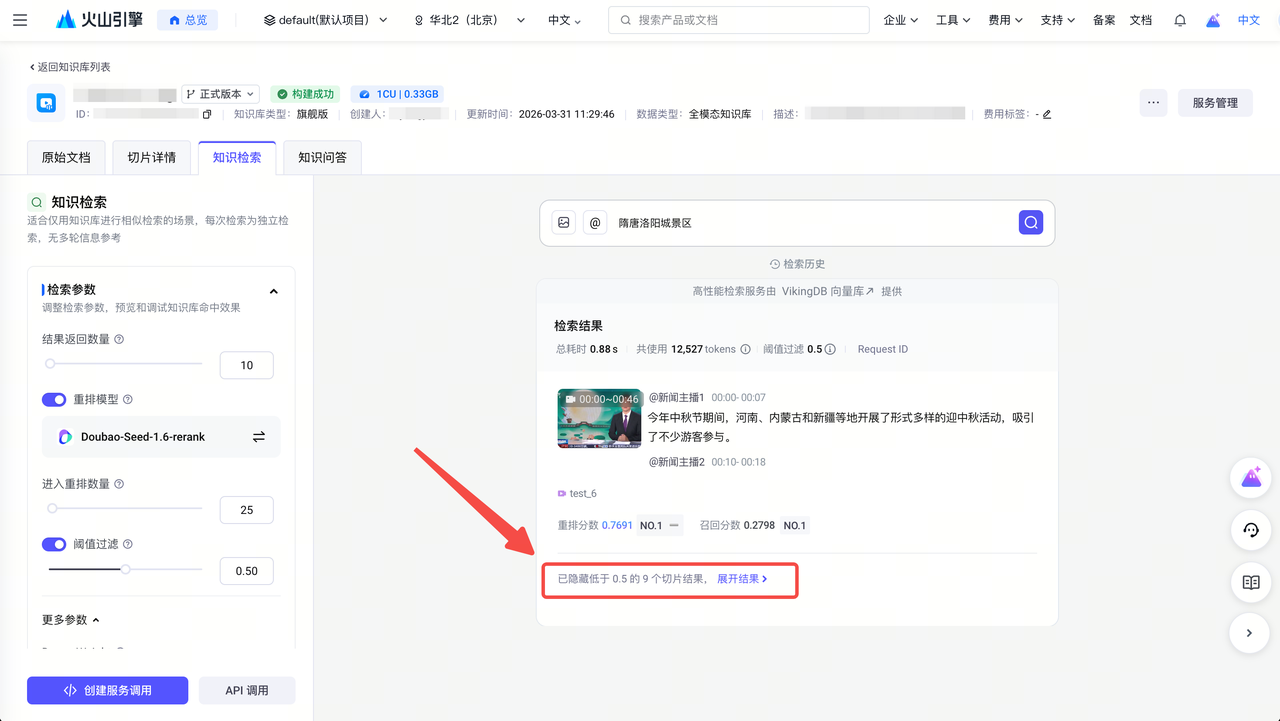The width and height of the screenshot is (1280, 721).
Task: Click the image upload icon in search box
Action: tap(564, 223)
